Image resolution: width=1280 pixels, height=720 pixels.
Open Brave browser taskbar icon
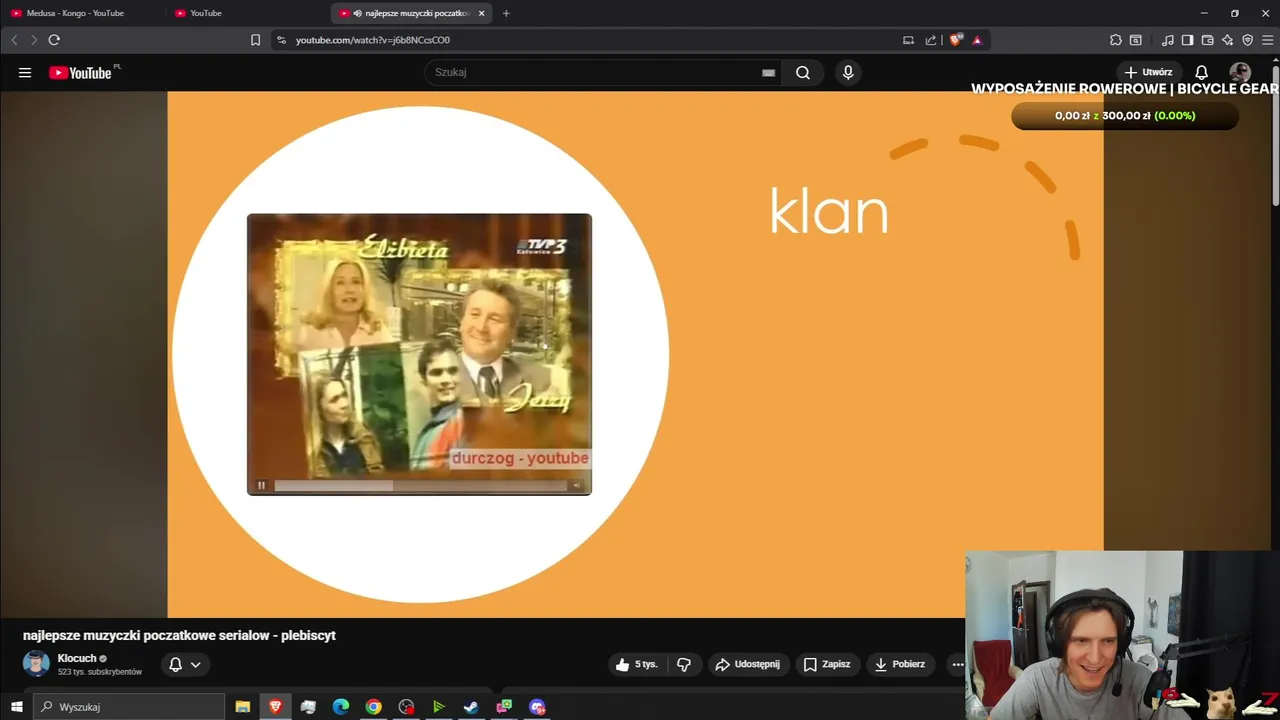275,707
